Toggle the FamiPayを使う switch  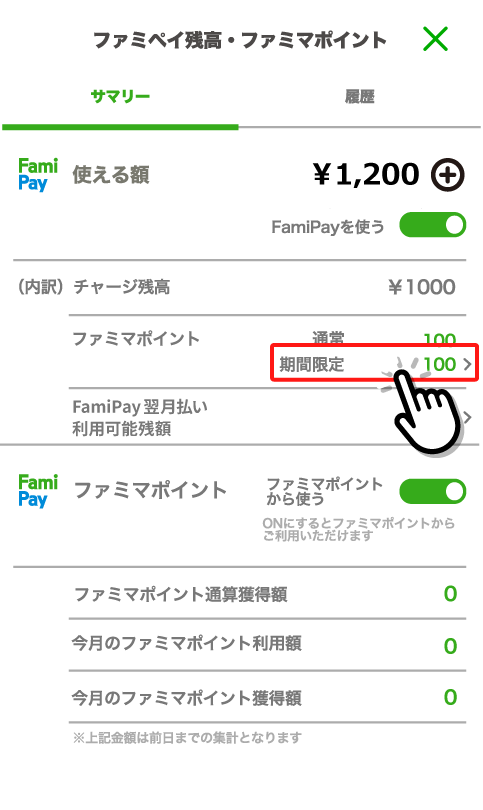click(x=433, y=225)
